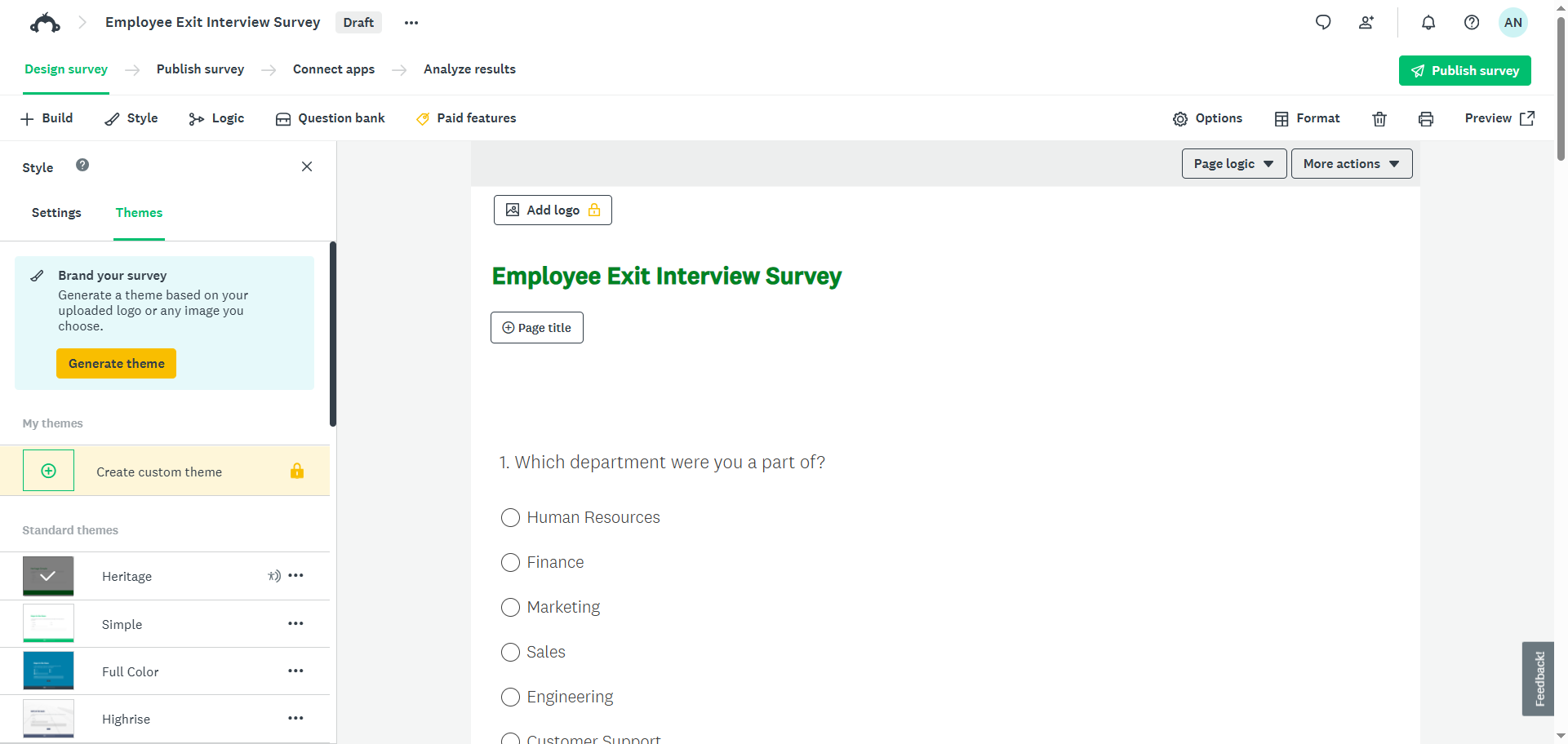Open the Question bank
This screenshot has width=1568, height=744.
click(x=330, y=118)
